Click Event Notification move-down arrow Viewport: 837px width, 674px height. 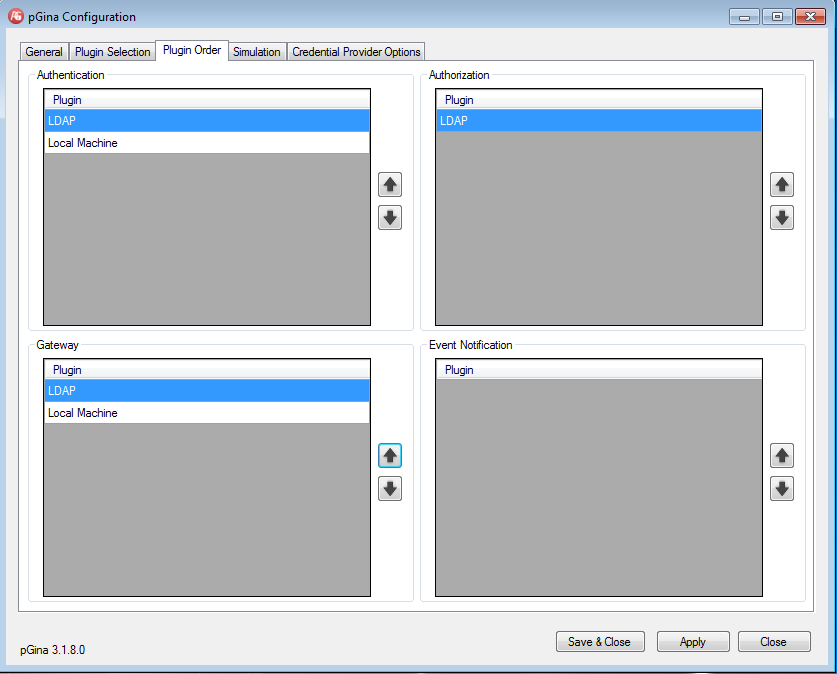[781, 489]
